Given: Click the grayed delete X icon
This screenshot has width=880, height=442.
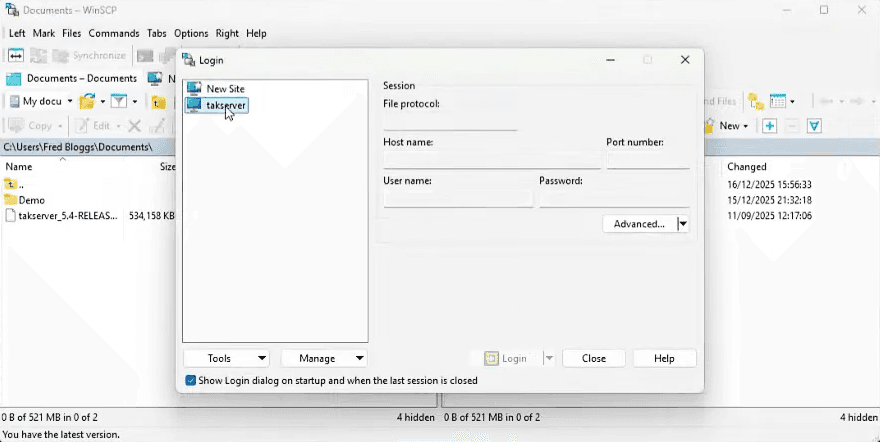Looking at the screenshot, I should coord(134,126).
